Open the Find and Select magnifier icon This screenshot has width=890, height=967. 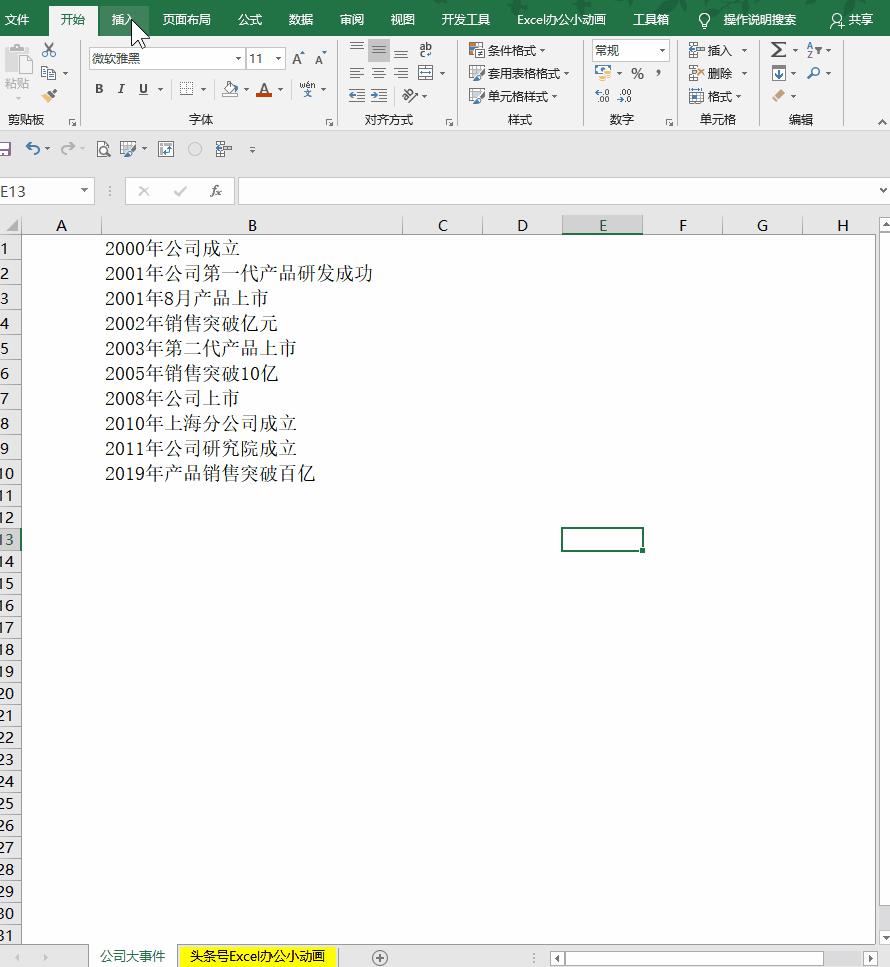click(x=813, y=73)
